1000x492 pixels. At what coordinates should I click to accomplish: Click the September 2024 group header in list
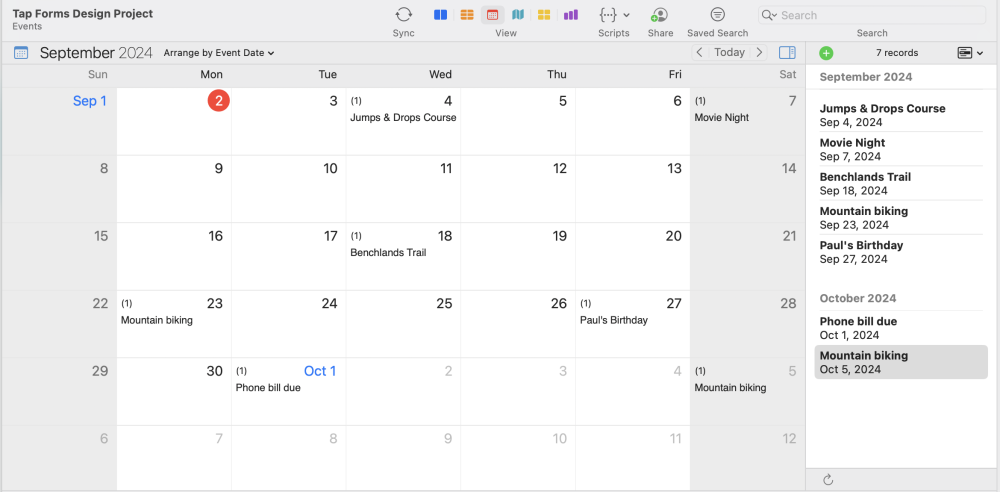click(x=865, y=77)
